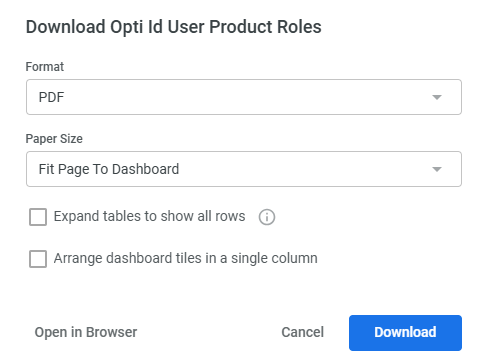Cancel the download dialog
Screen dimensions: 484x361
click(303, 332)
